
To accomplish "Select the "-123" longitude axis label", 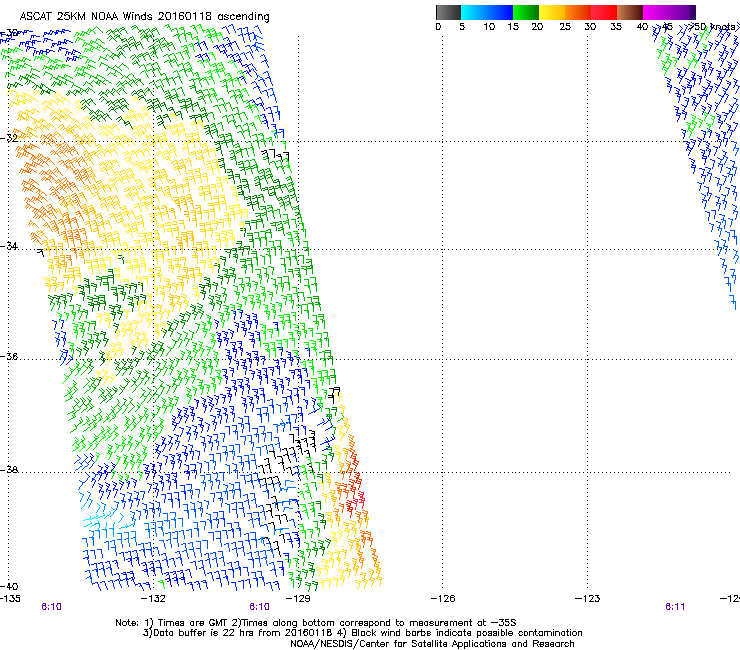I will click(x=588, y=599).
